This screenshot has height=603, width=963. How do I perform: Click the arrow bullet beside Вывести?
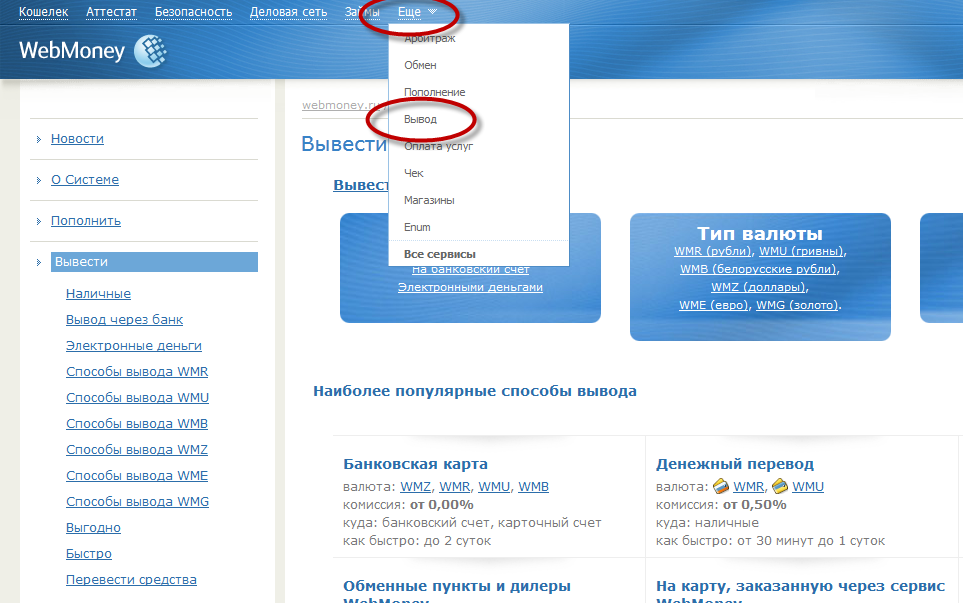coord(39,262)
